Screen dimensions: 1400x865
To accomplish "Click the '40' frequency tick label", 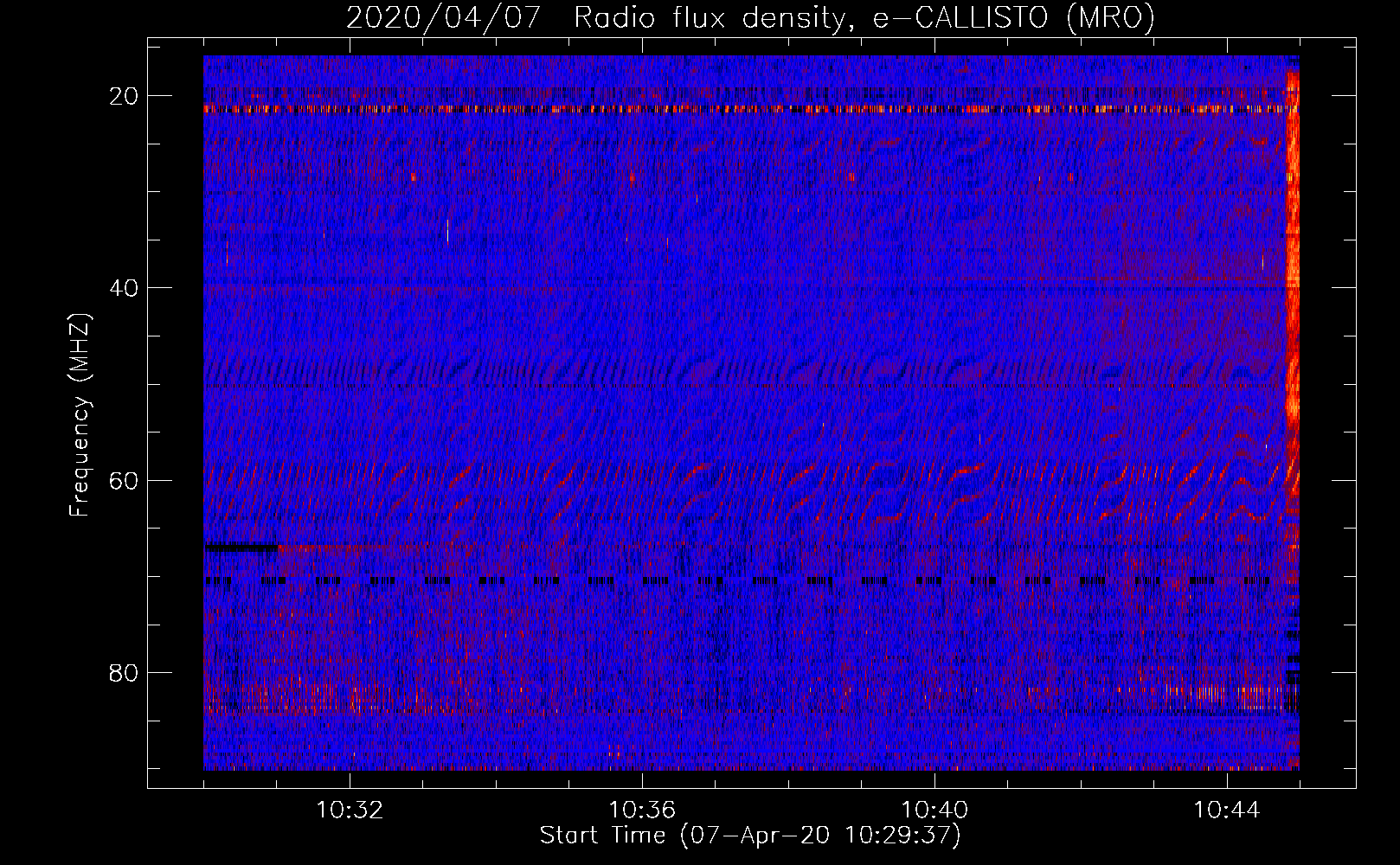I will pos(125,288).
